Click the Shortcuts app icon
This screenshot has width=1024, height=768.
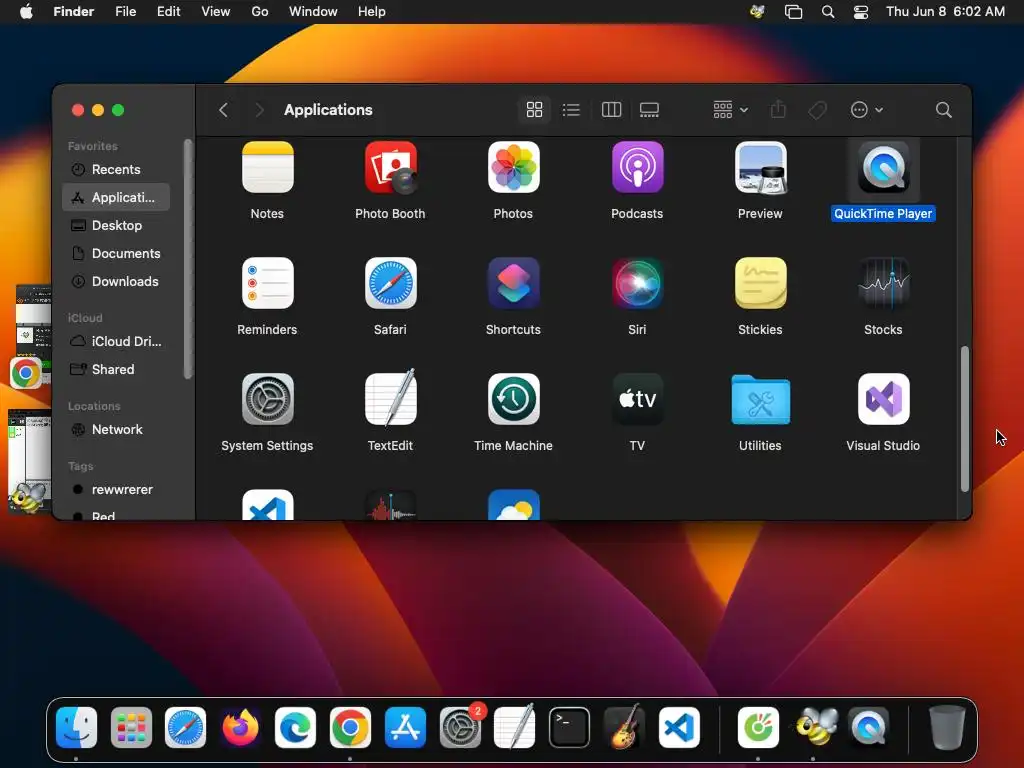pyautogui.click(x=513, y=283)
